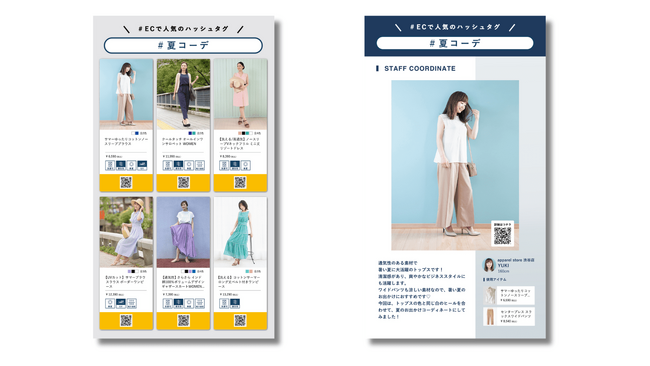Open the white blouse used-item card

[509, 295]
